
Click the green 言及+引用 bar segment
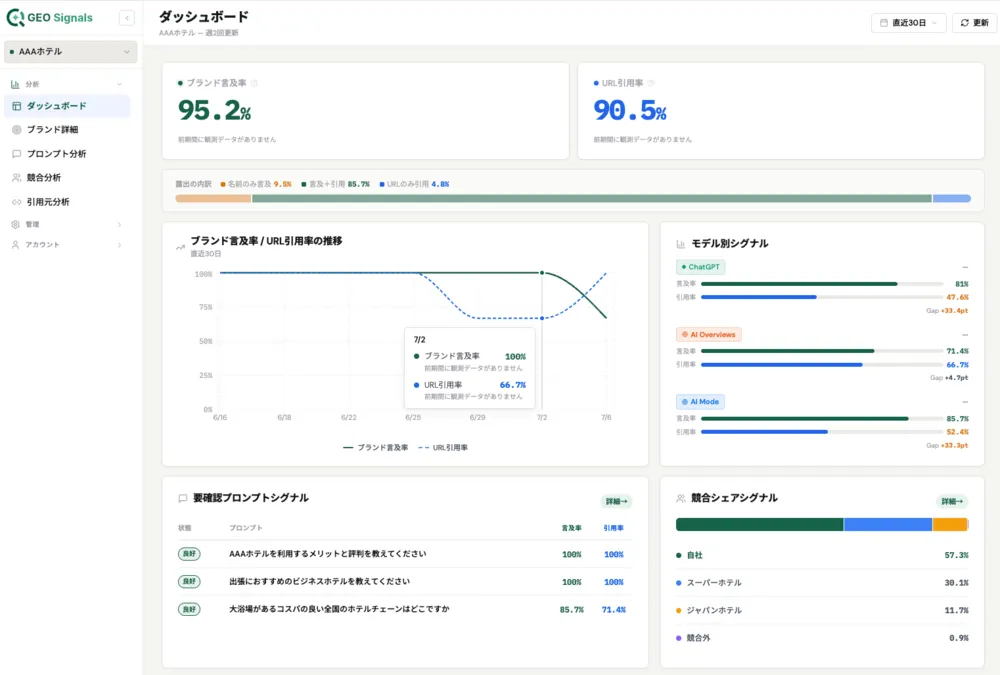(592, 198)
